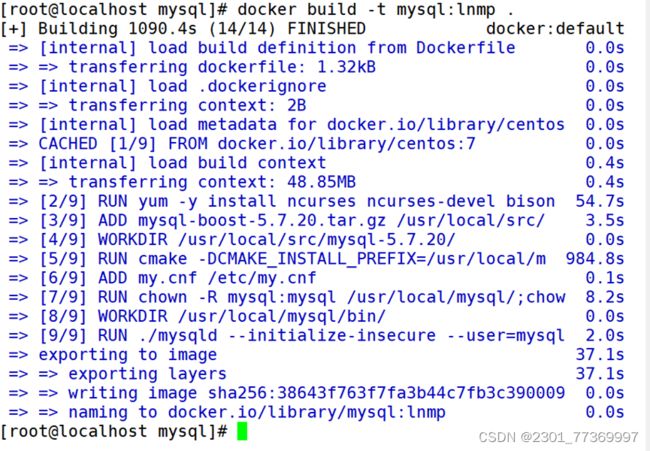Click the docker:default builder label
This screenshot has width=650, height=451.
coord(555,29)
